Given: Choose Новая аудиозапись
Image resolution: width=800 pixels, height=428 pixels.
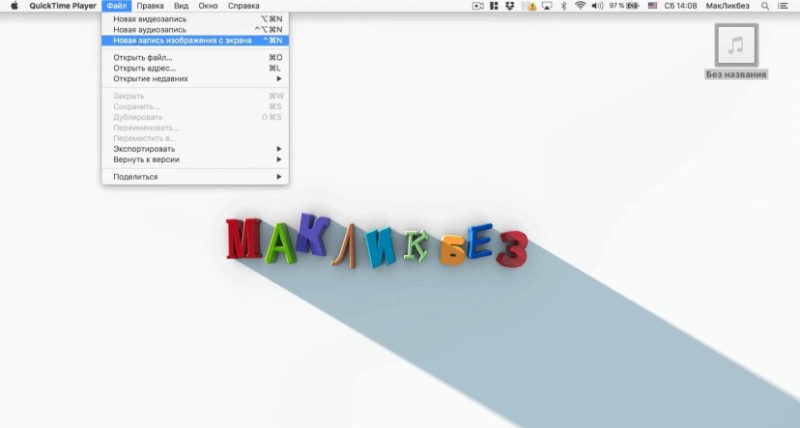Looking at the screenshot, I should (195, 30).
